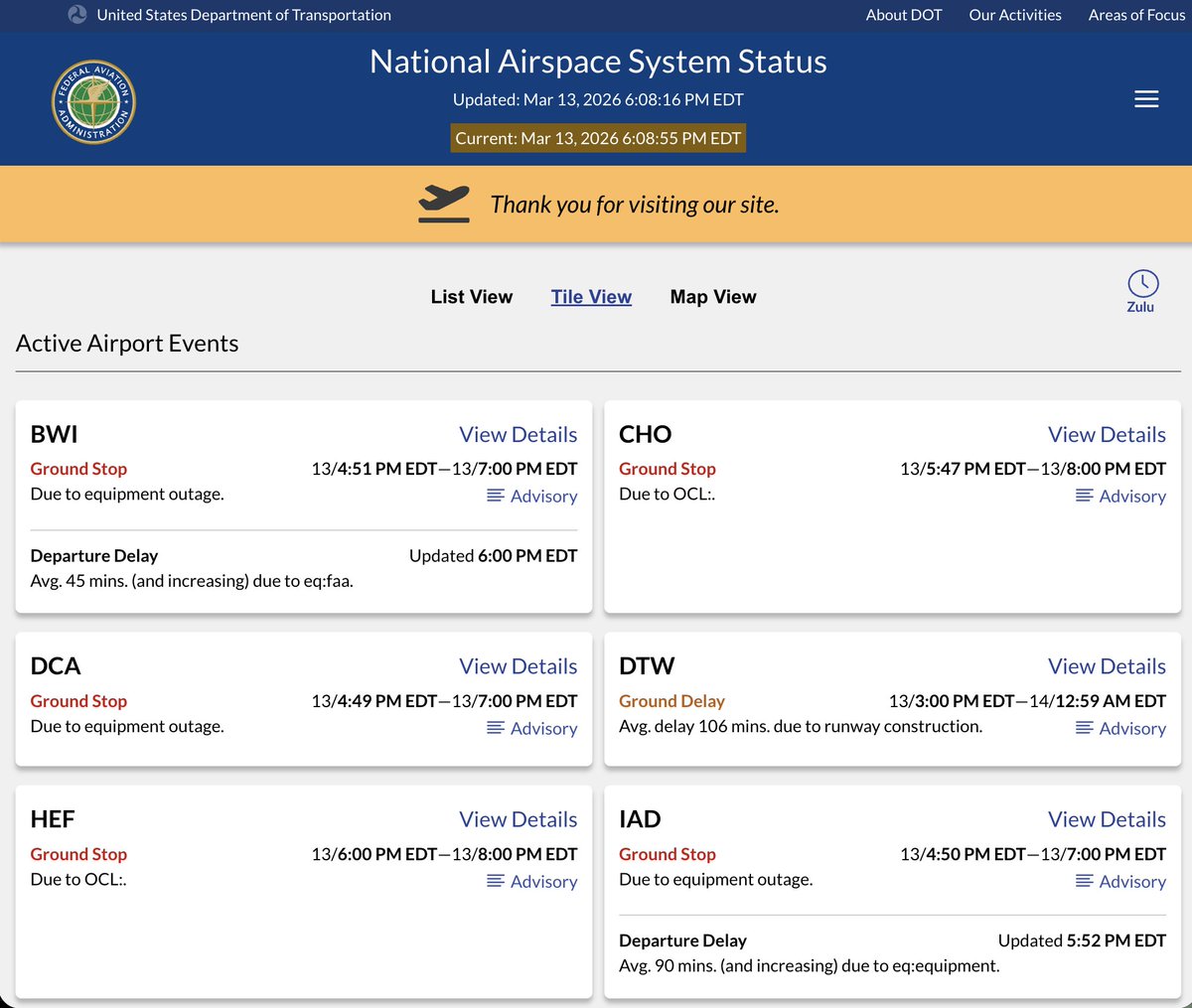Click HEF 'Due to OCL:.' text
Image resolution: width=1192 pixels, height=1008 pixels.
click(x=78, y=880)
